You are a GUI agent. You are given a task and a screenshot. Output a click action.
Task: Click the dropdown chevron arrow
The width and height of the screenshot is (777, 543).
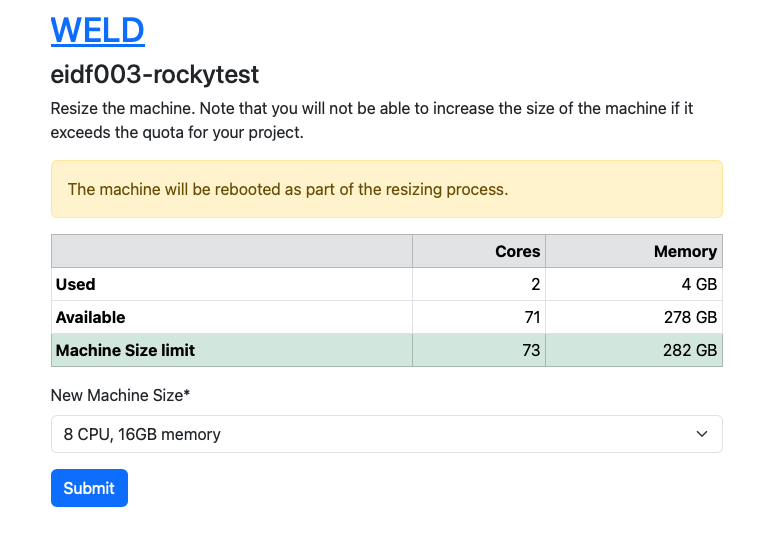point(702,434)
